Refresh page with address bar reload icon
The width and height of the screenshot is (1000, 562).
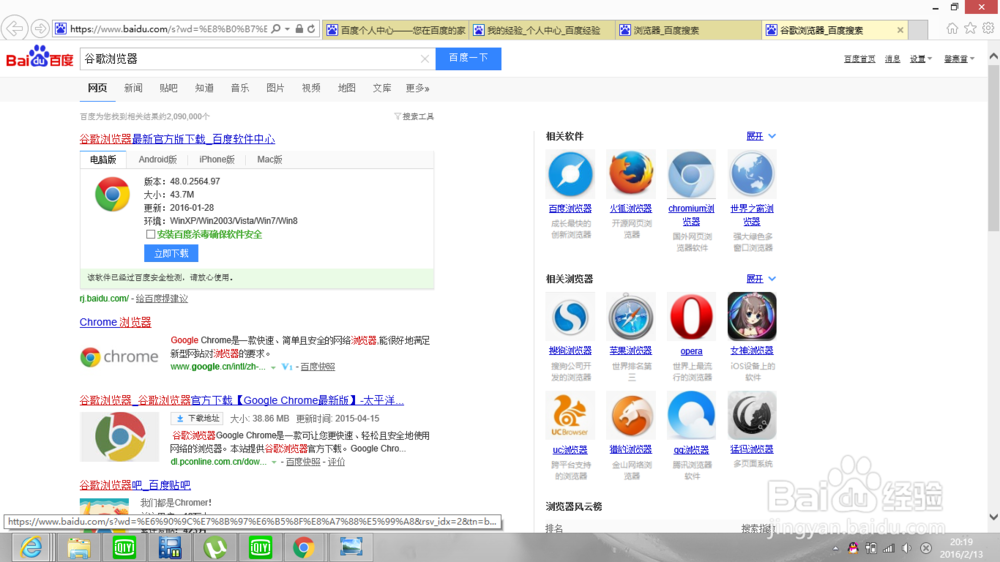311,29
